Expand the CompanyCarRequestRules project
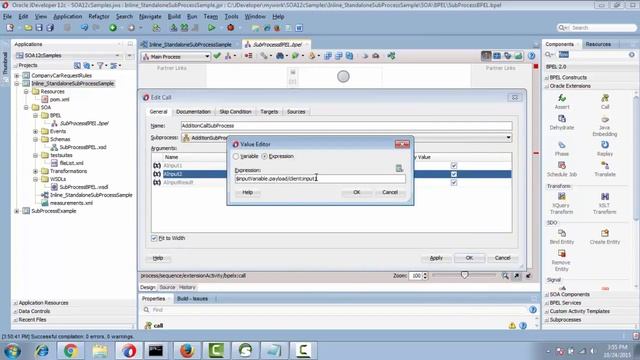The image size is (640, 360). [17, 76]
